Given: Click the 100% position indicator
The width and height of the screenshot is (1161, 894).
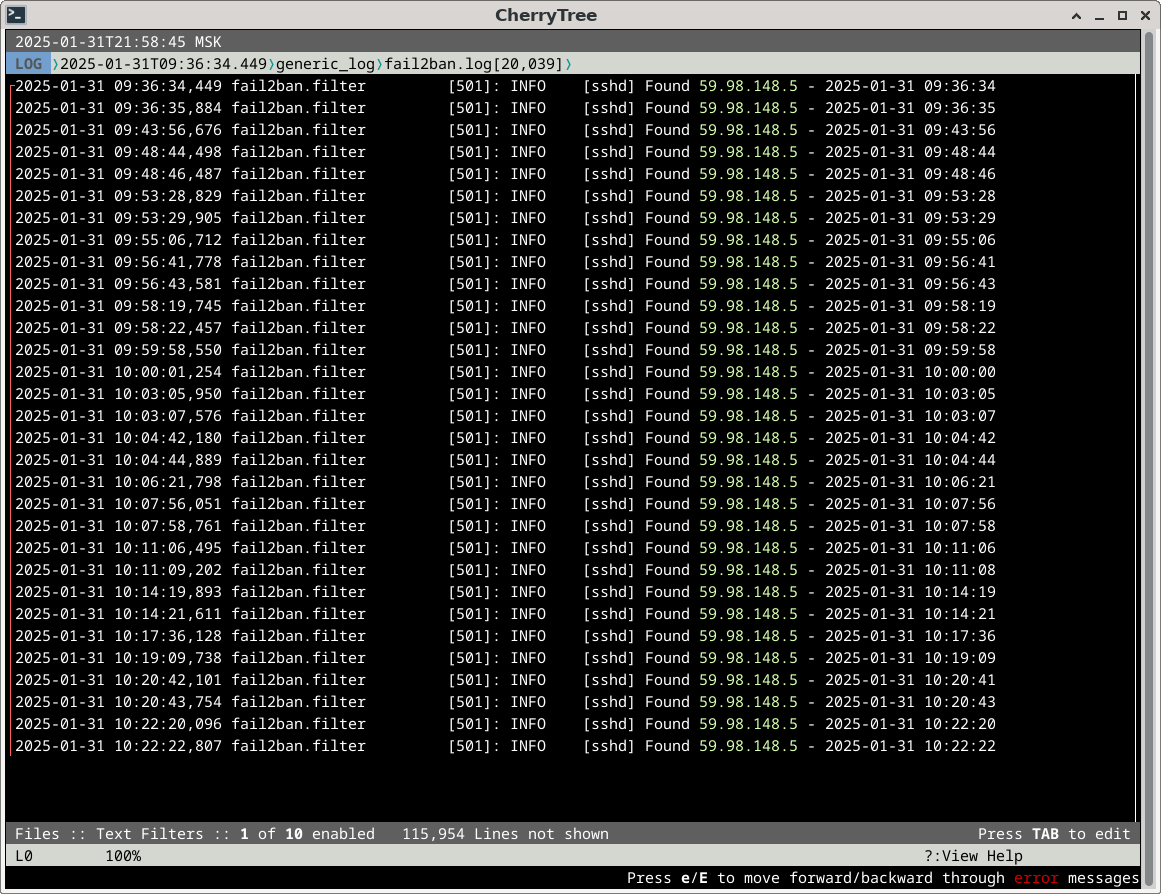Looking at the screenshot, I should tap(123, 856).
